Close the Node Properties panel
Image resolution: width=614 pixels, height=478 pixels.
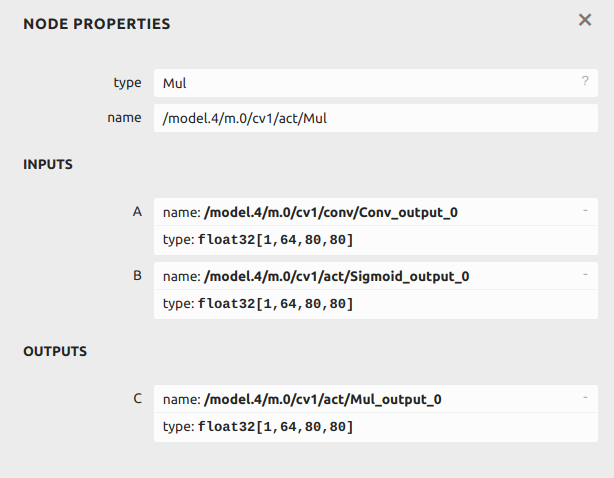(x=585, y=20)
